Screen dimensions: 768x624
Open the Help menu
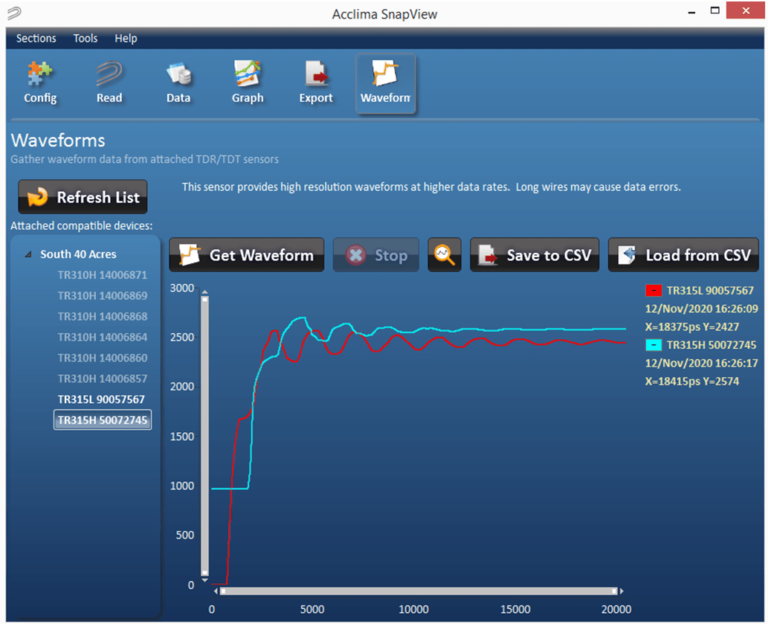[126, 38]
